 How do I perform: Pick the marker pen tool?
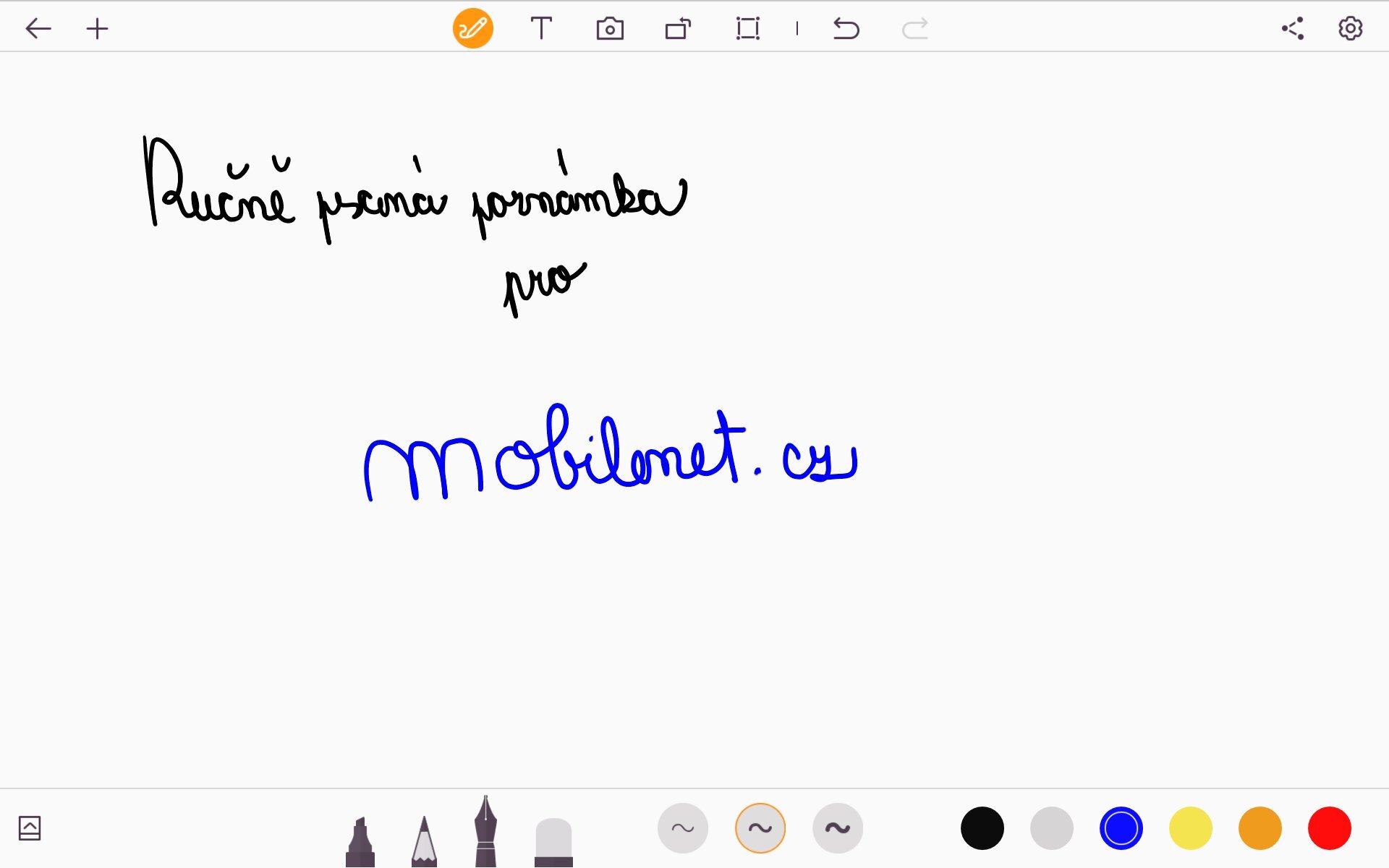tap(360, 843)
